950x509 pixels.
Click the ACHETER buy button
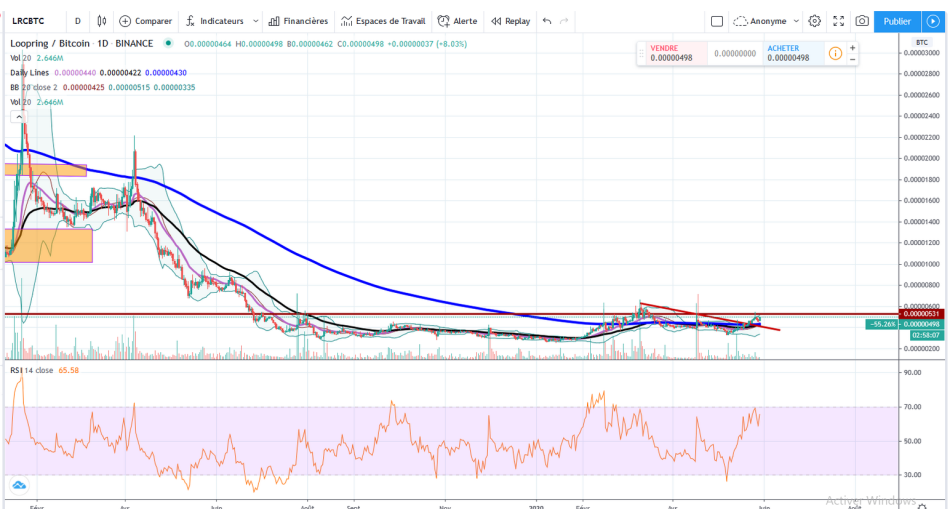tap(794, 53)
